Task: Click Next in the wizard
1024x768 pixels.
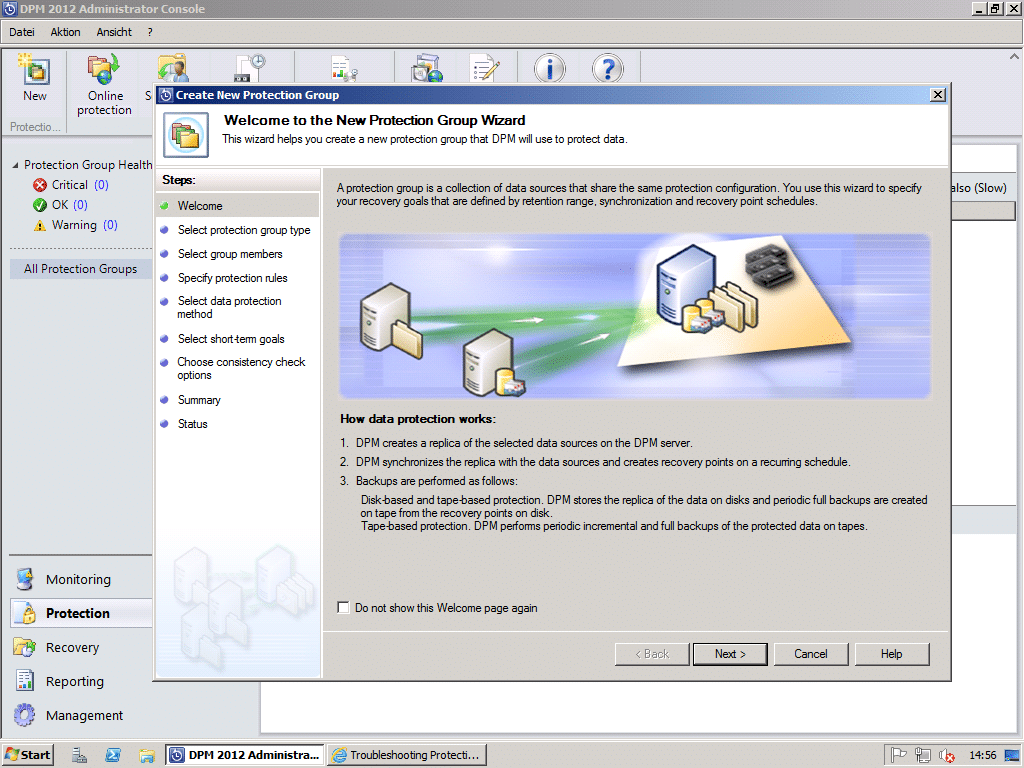Action: pos(730,654)
